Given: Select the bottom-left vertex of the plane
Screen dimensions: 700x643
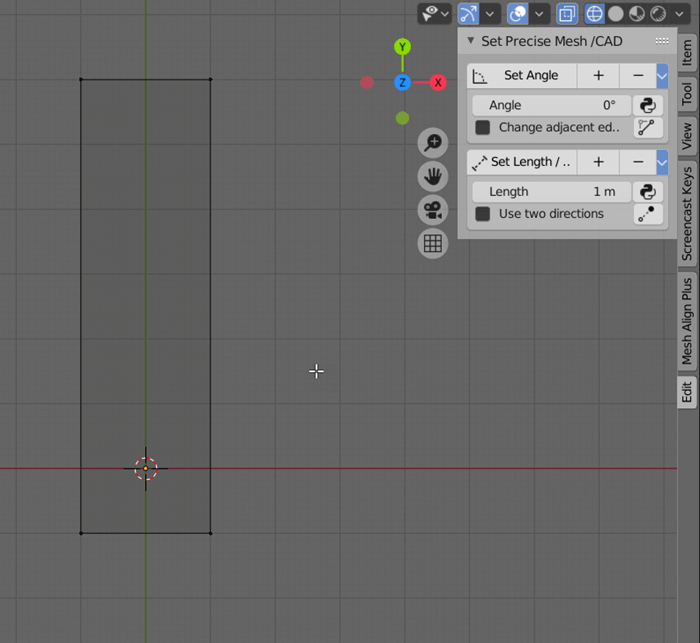Looking at the screenshot, I should click(81, 533).
